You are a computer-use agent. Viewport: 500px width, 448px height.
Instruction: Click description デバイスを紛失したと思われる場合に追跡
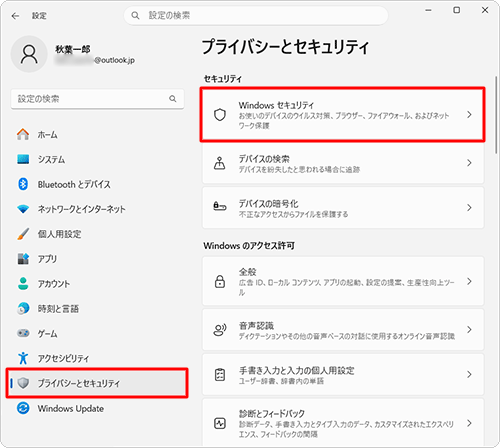pyautogui.click(x=299, y=169)
